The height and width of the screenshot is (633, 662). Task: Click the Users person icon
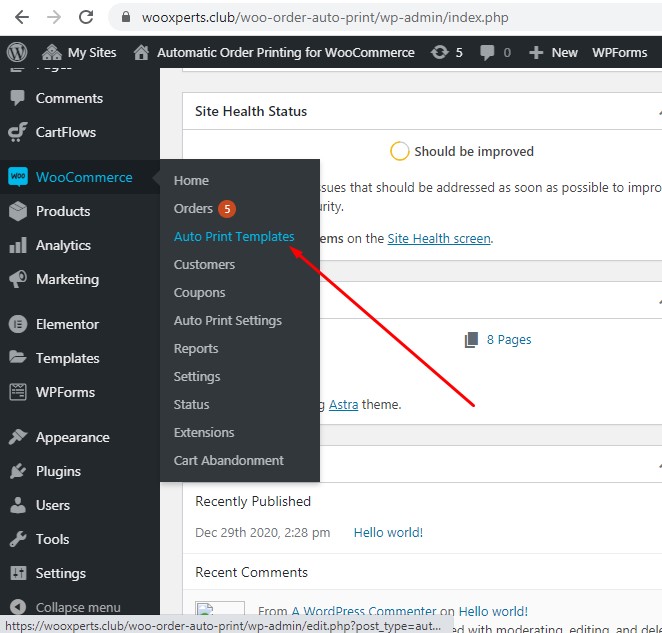click(18, 505)
